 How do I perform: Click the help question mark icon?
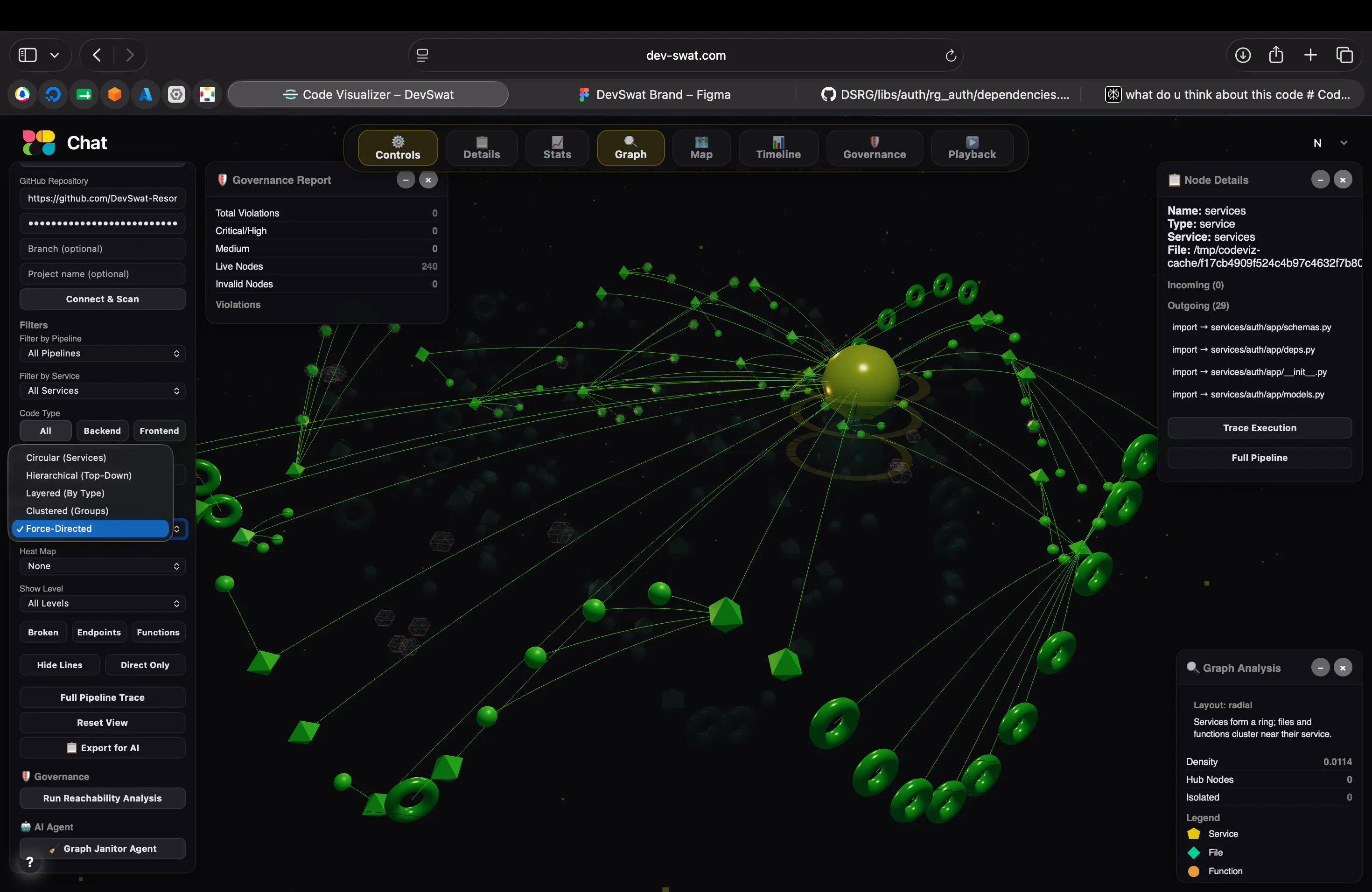30,862
